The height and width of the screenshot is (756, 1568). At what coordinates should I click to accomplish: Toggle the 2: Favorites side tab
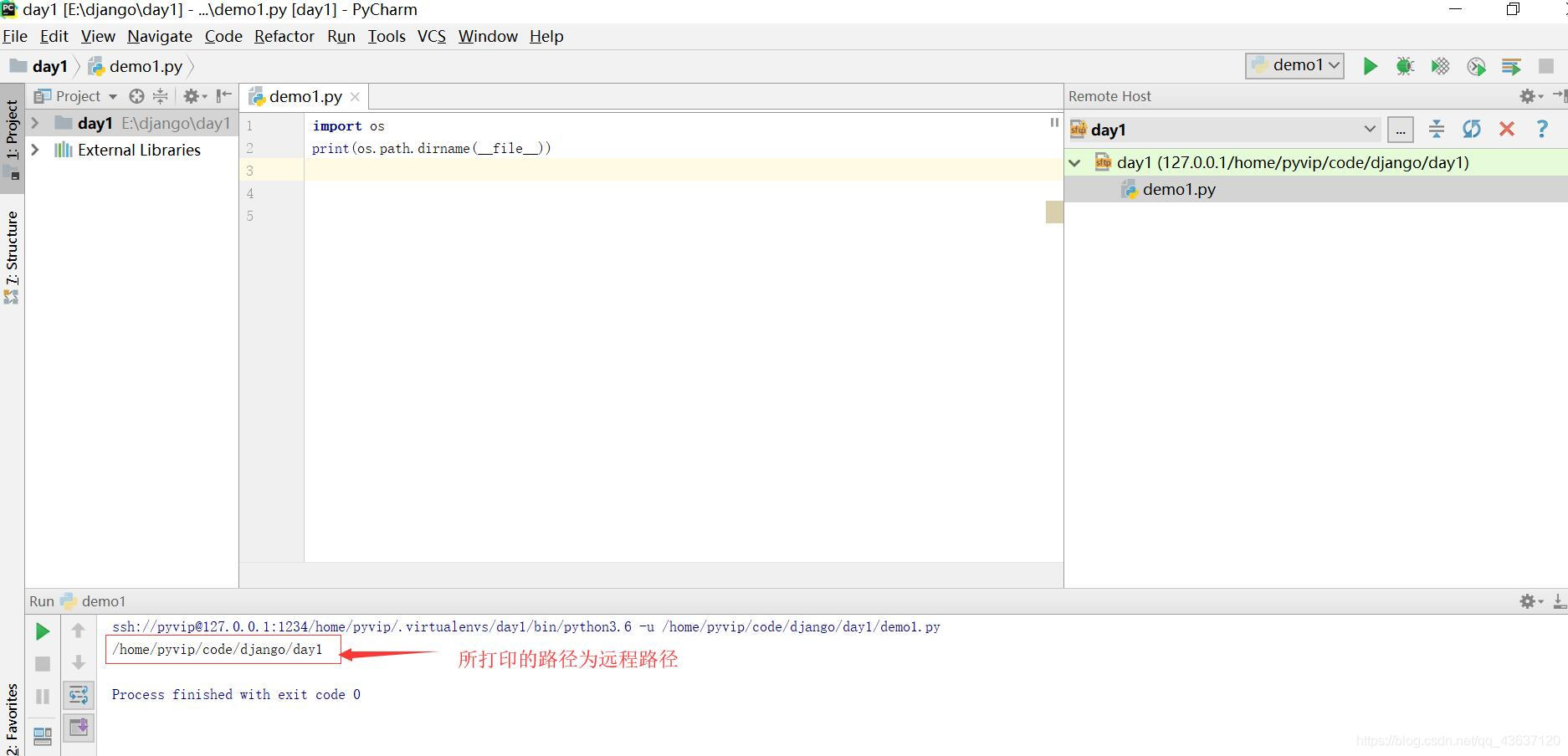(12, 719)
